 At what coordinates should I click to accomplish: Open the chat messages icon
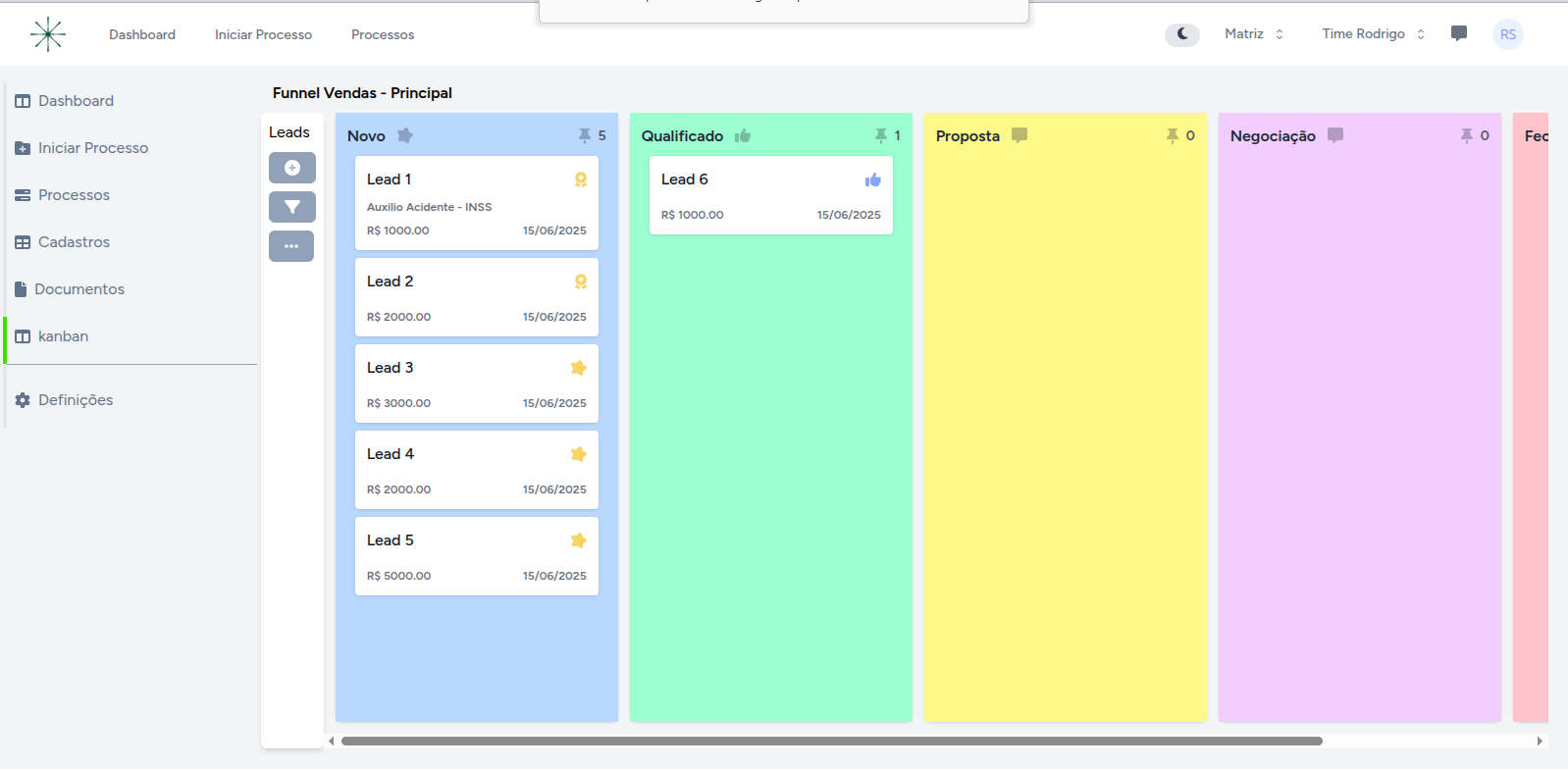pos(1459,34)
